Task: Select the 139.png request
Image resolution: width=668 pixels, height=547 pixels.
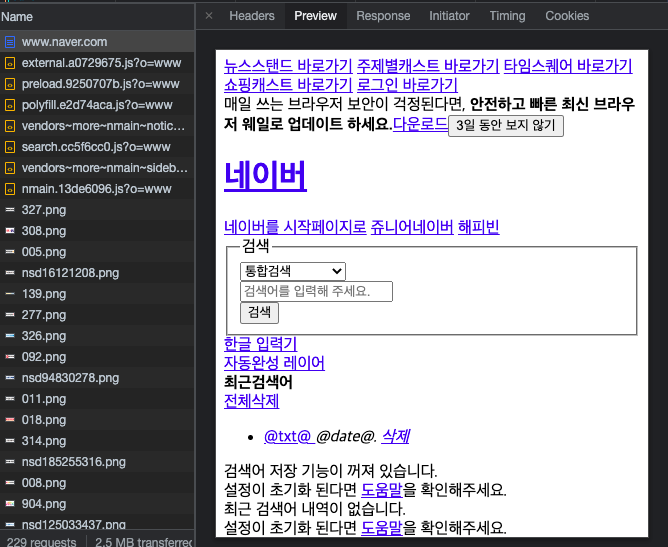Action: click(97, 294)
